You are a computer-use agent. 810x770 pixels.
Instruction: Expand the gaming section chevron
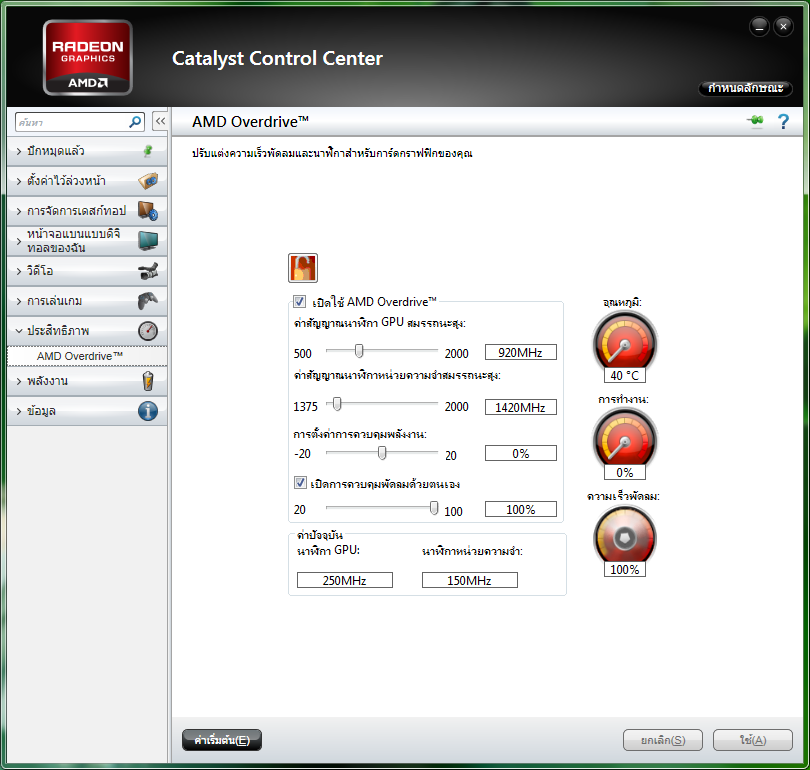click(x=19, y=301)
